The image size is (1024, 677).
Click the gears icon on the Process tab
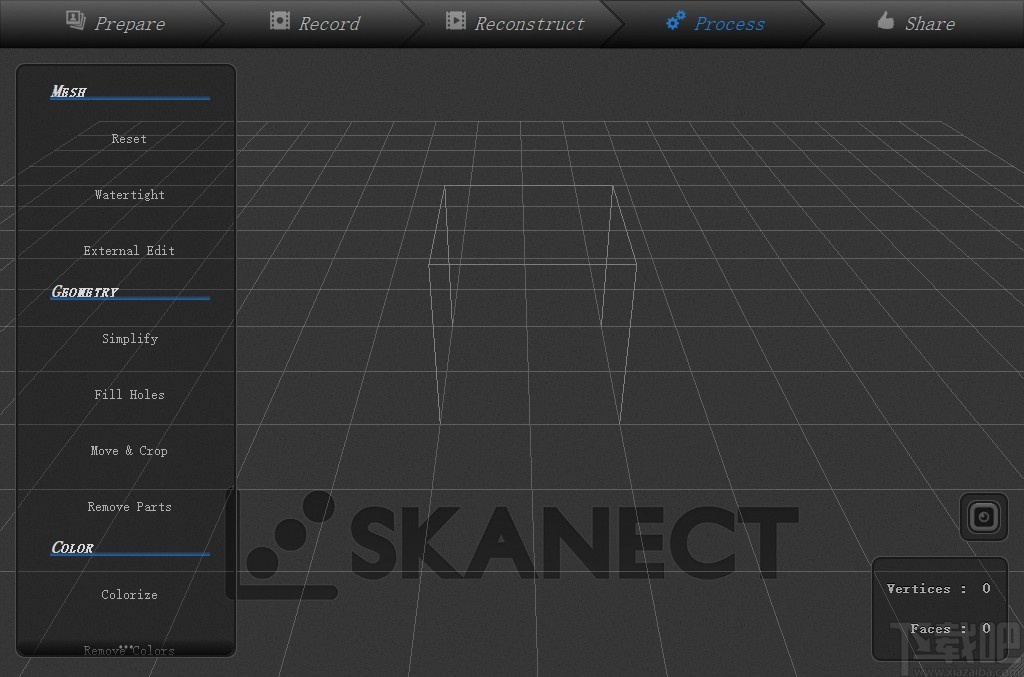674,22
